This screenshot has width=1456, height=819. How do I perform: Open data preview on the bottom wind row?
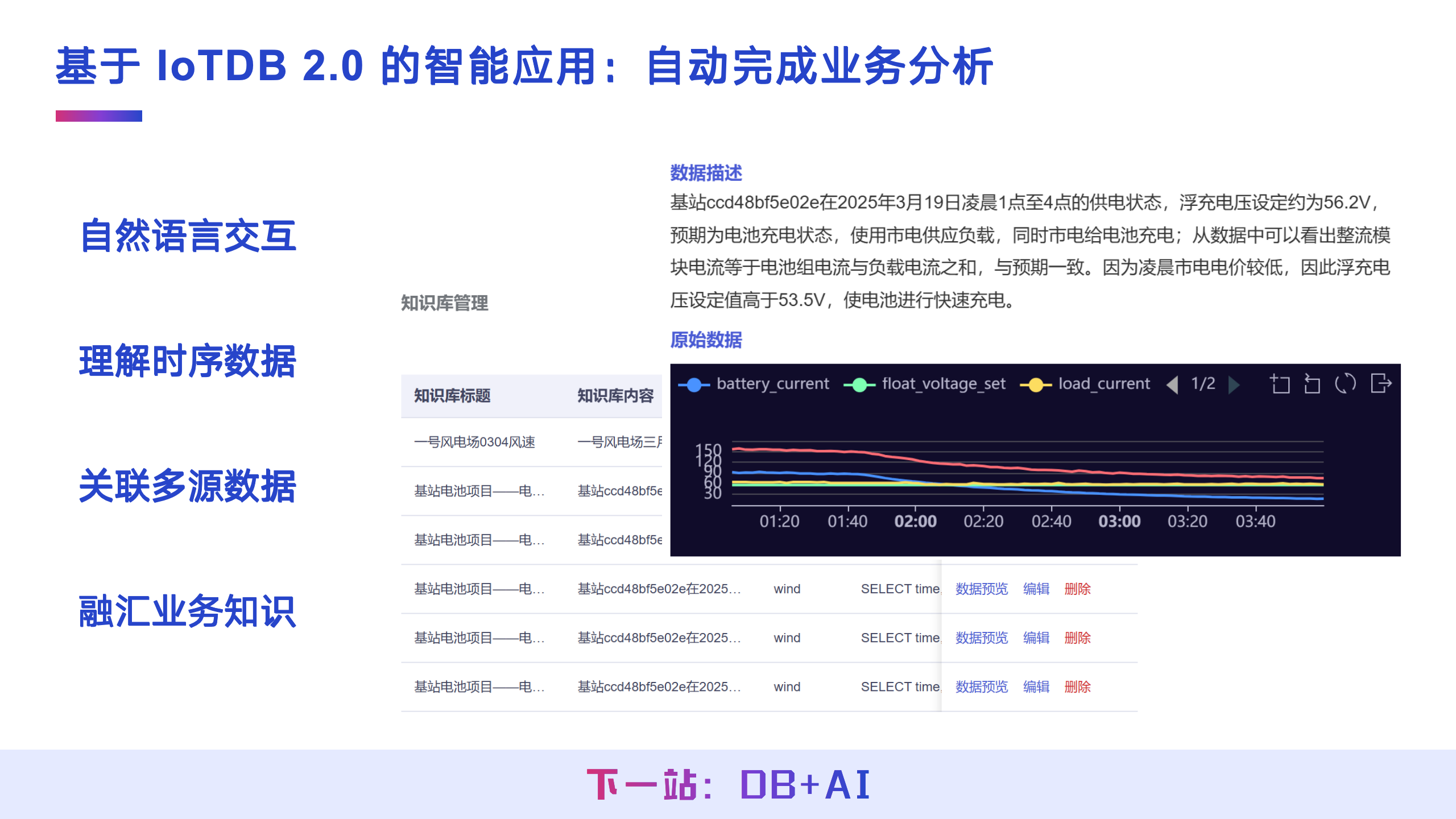click(x=981, y=687)
